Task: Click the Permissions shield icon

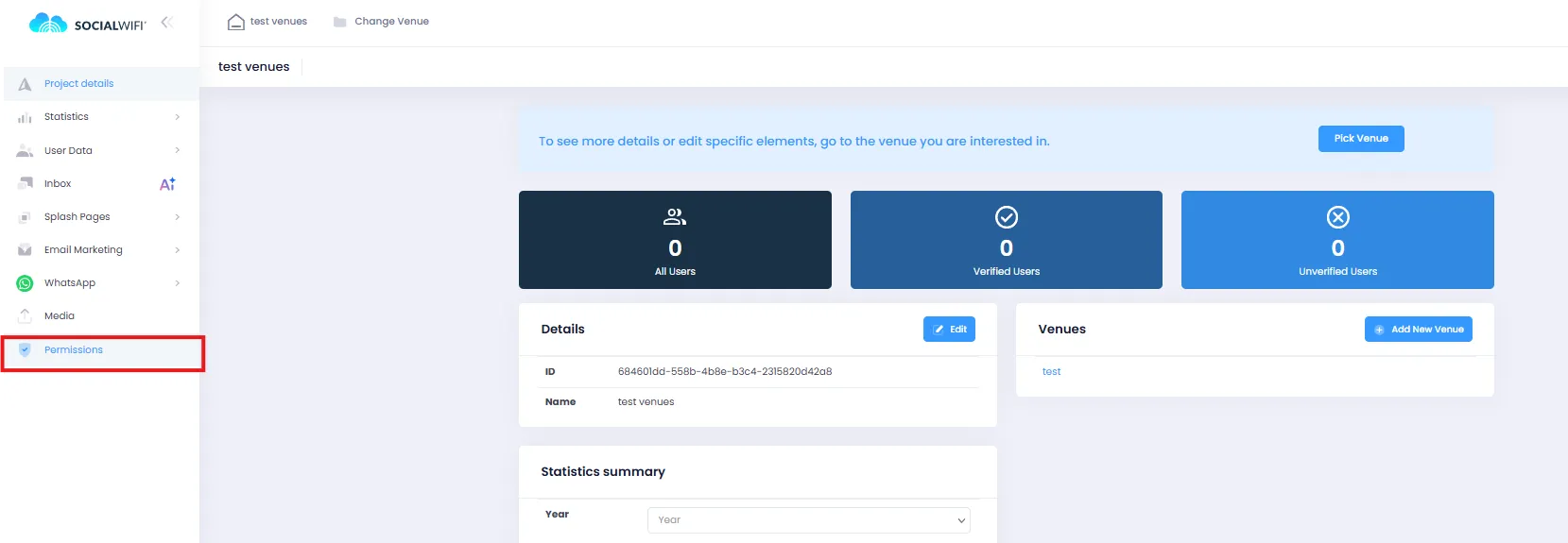Action: tap(26, 350)
